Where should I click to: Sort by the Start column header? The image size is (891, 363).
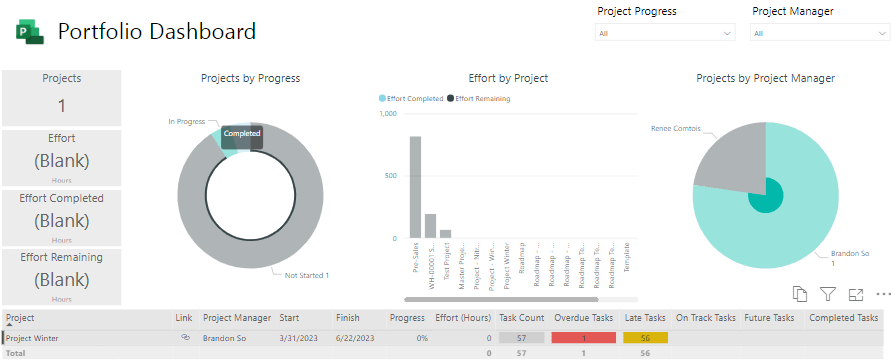(289, 318)
